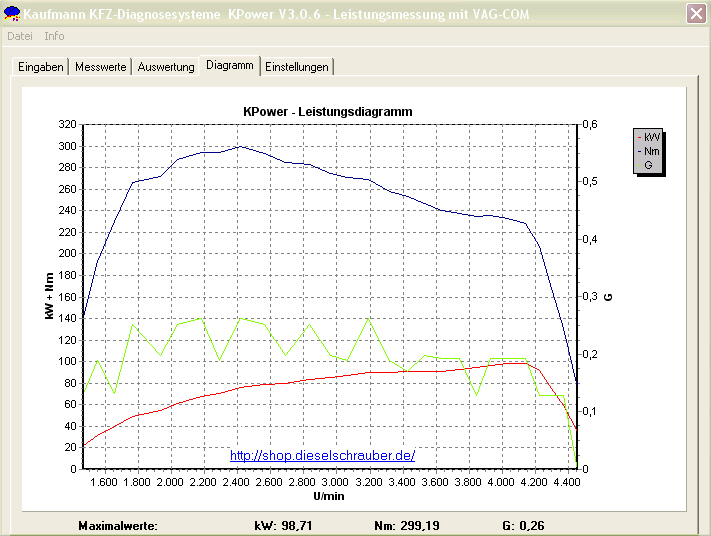The height and width of the screenshot is (536, 711).
Task: Switch to the Eingaben tab
Action: pyautogui.click(x=41, y=67)
